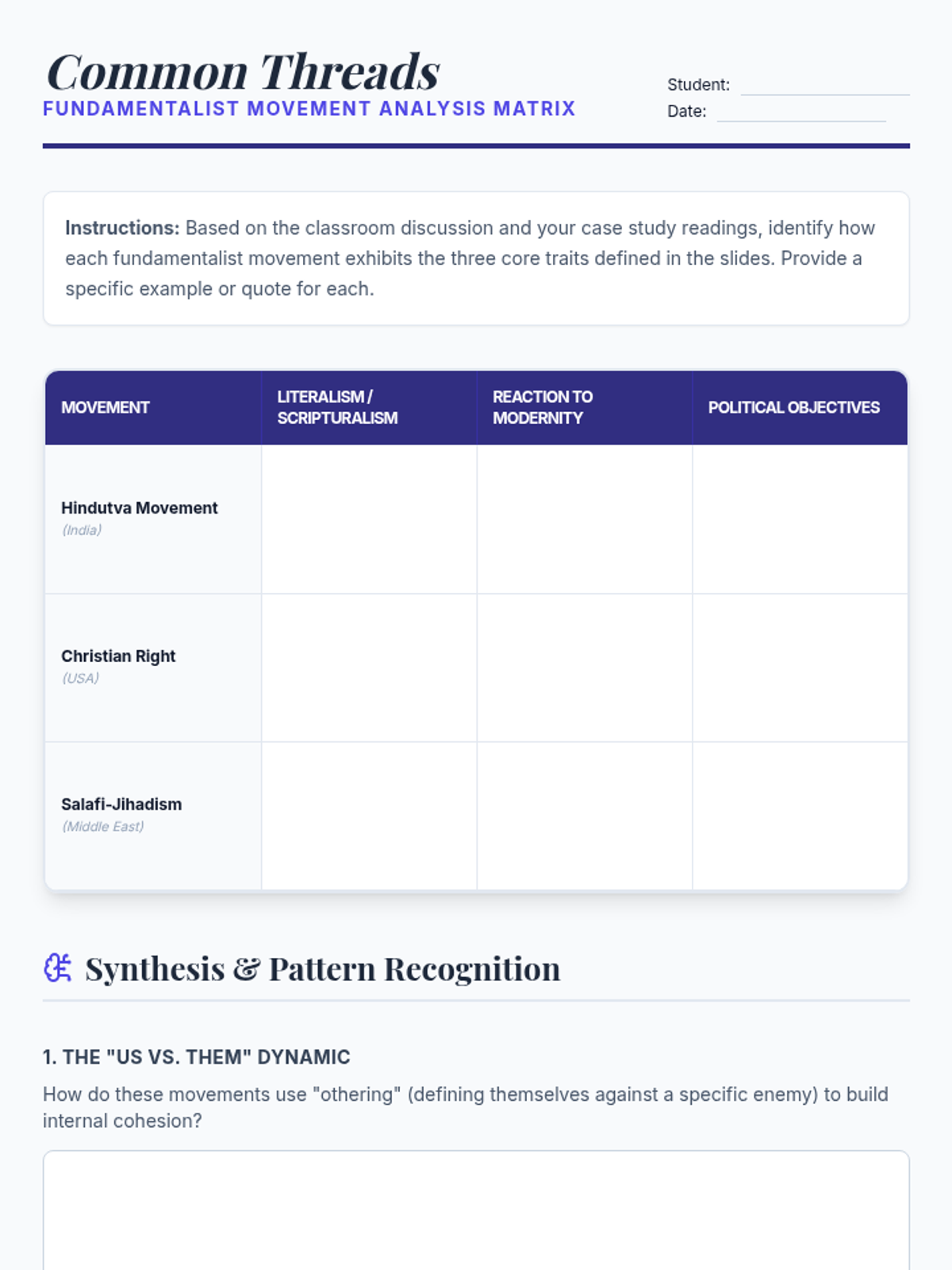Click the Student name line
Viewport: 952px width, 1270px height.
coord(825,85)
